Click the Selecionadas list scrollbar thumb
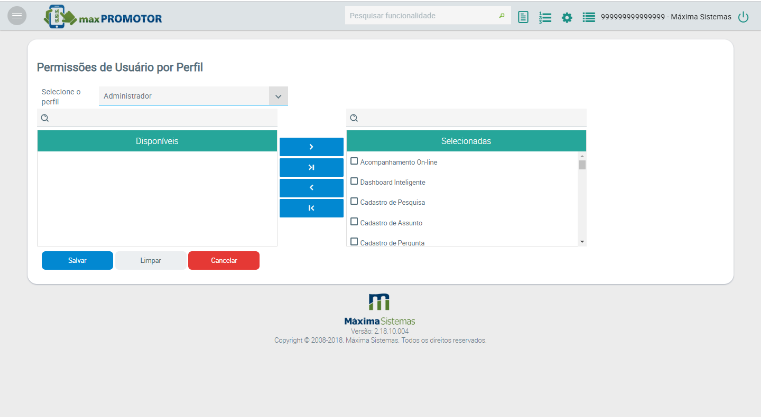This screenshot has width=761, height=418. click(x=582, y=165)
